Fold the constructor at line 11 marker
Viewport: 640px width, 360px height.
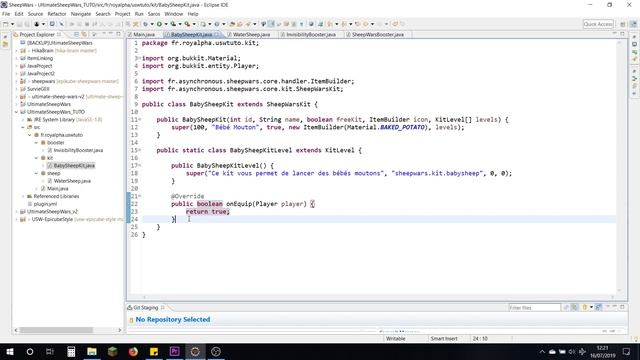click(140, 120)
